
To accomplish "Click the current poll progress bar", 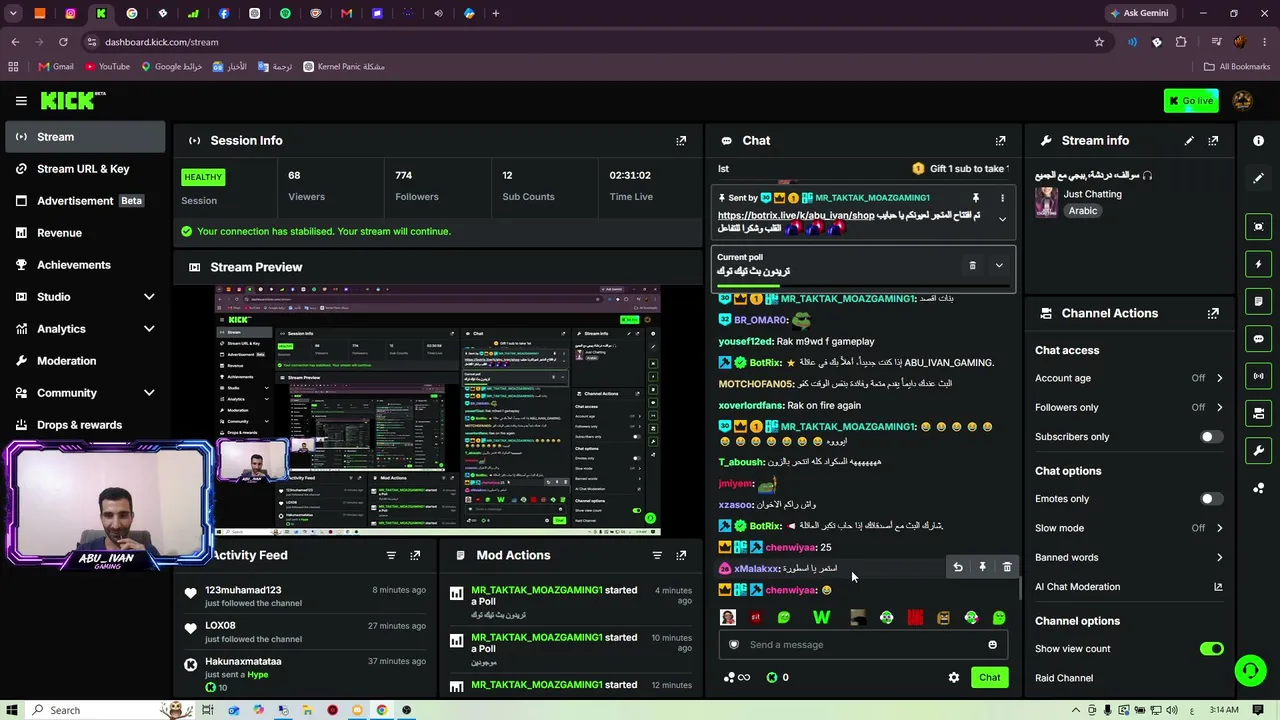I will tap(862, 286).
